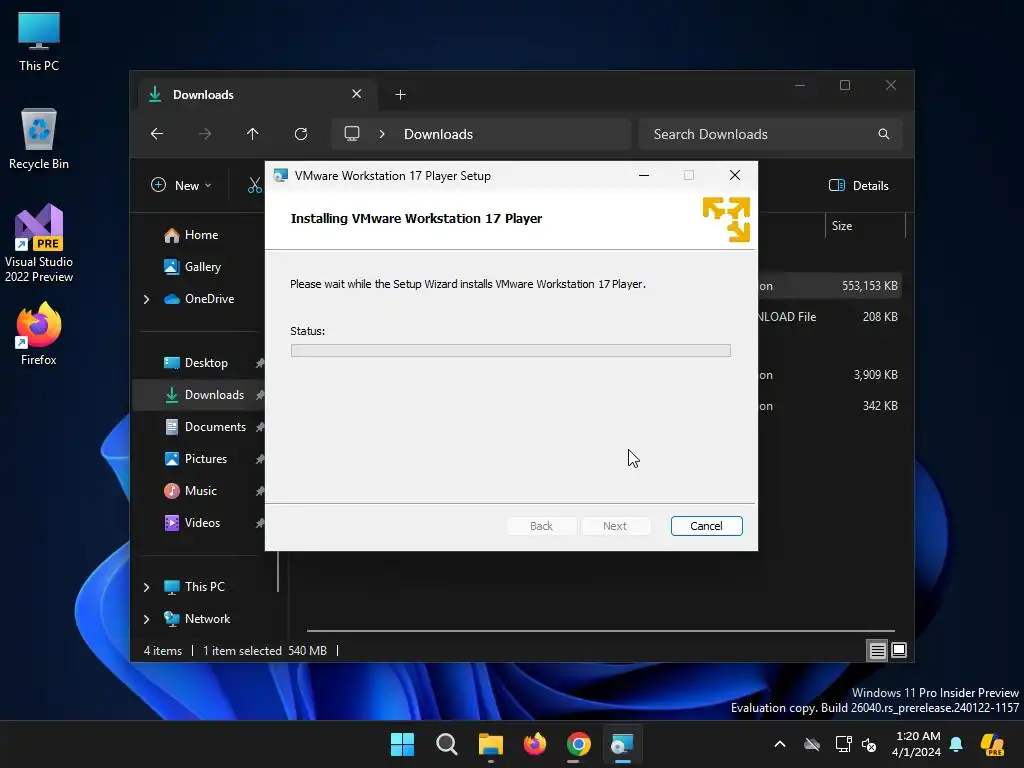This screenshot has width=1024, height=768.
Task: Select the file sized 342 KB
Action: pos(829,406)
